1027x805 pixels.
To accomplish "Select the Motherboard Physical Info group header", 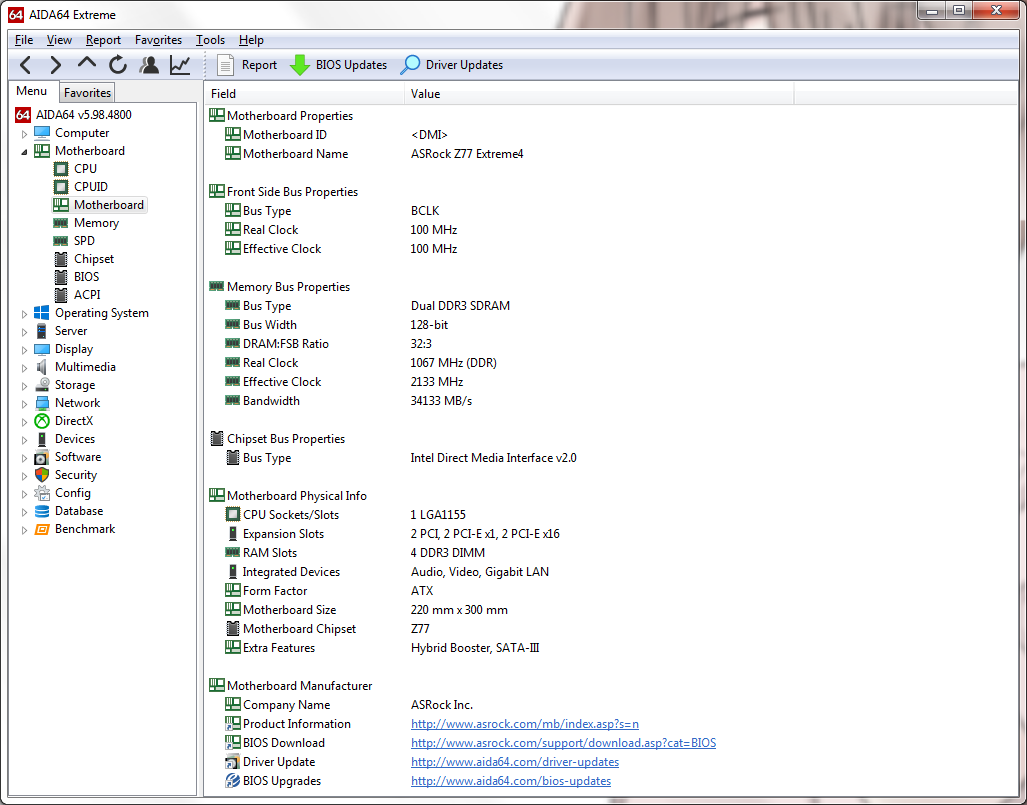I will pos(297,496).
